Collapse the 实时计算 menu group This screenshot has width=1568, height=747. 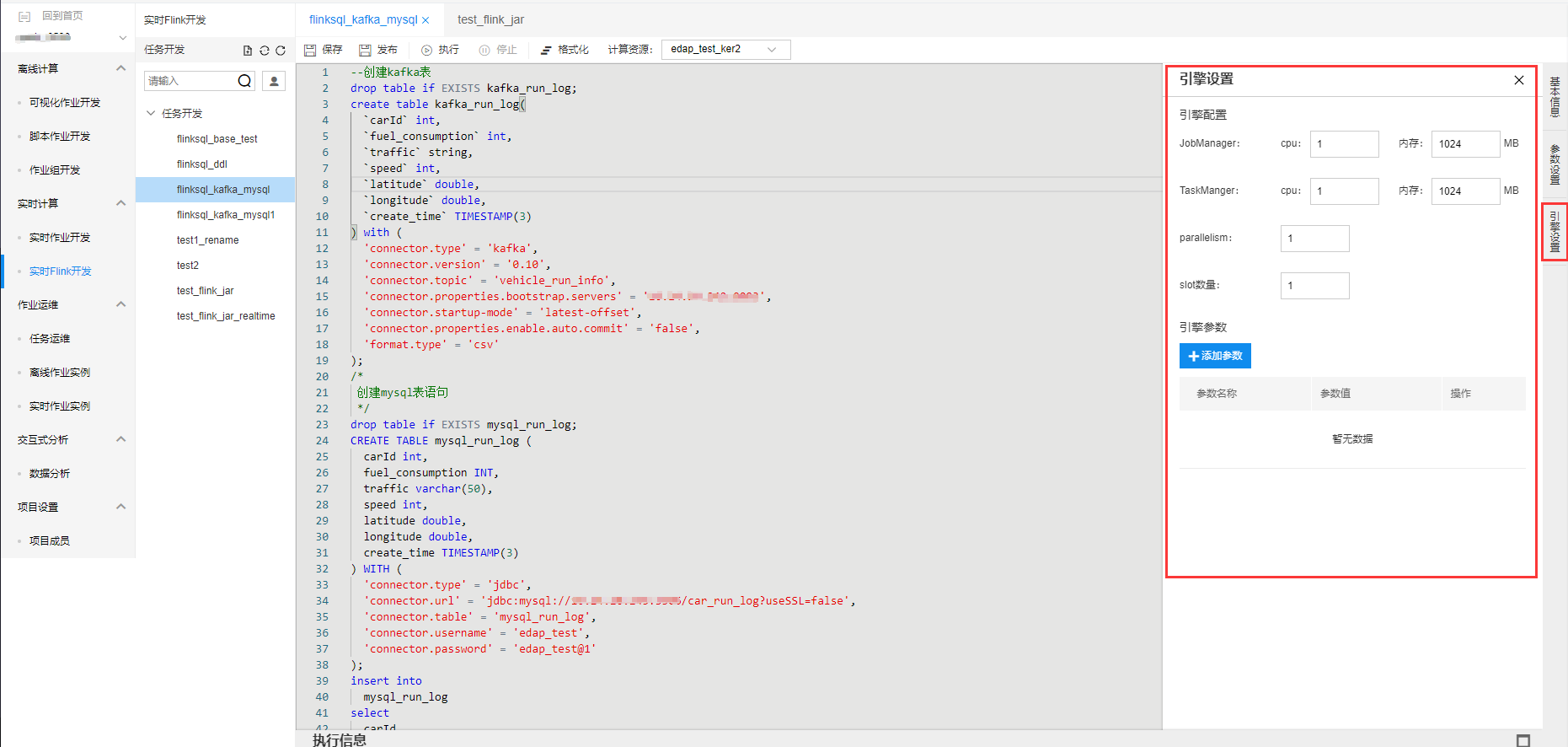[x=120, y=203]
